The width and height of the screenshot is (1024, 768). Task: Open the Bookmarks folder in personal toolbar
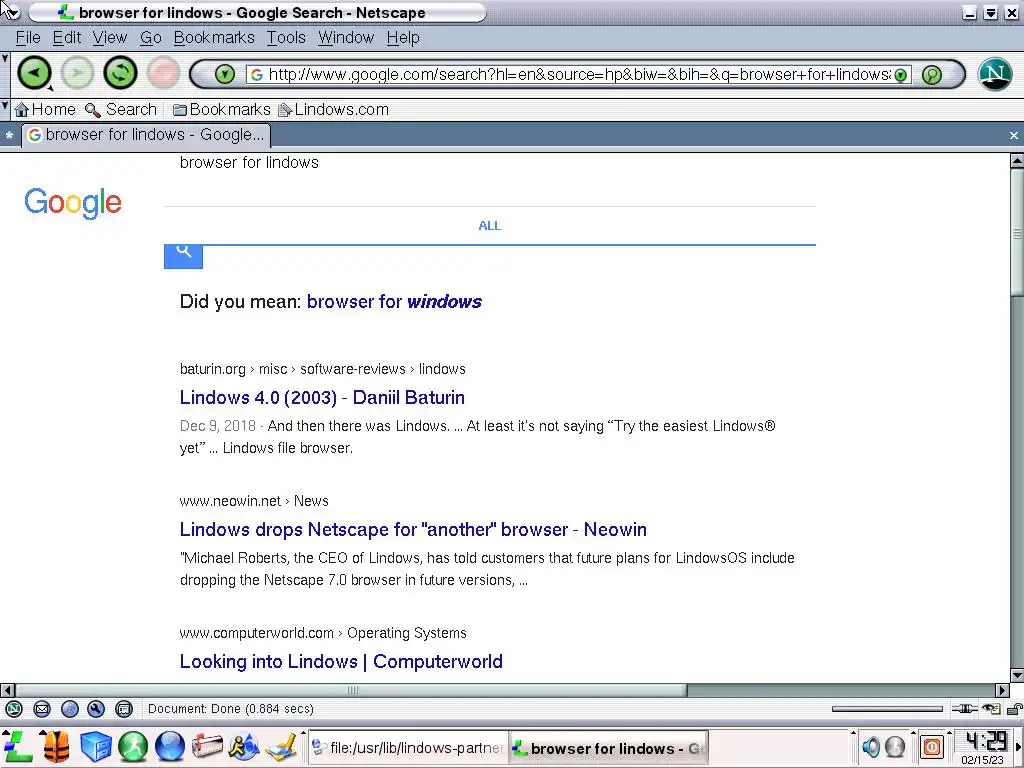coord(221,109)
